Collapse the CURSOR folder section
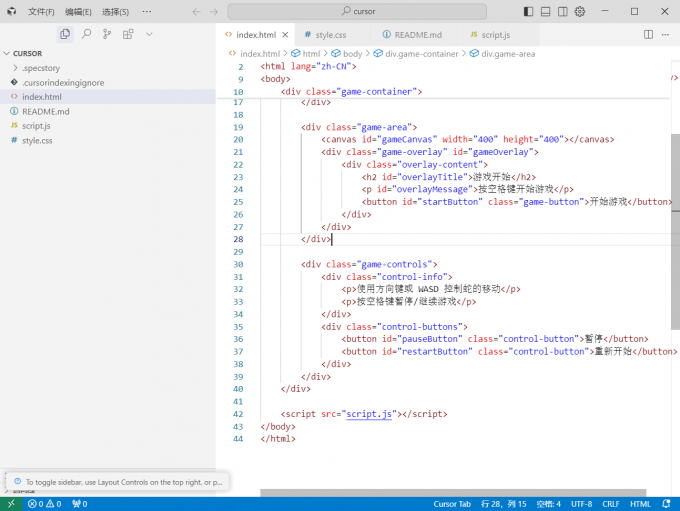Image resolution: width=680 pixels, height=511 pixels. pyautogui.click(x=108, y=53)
